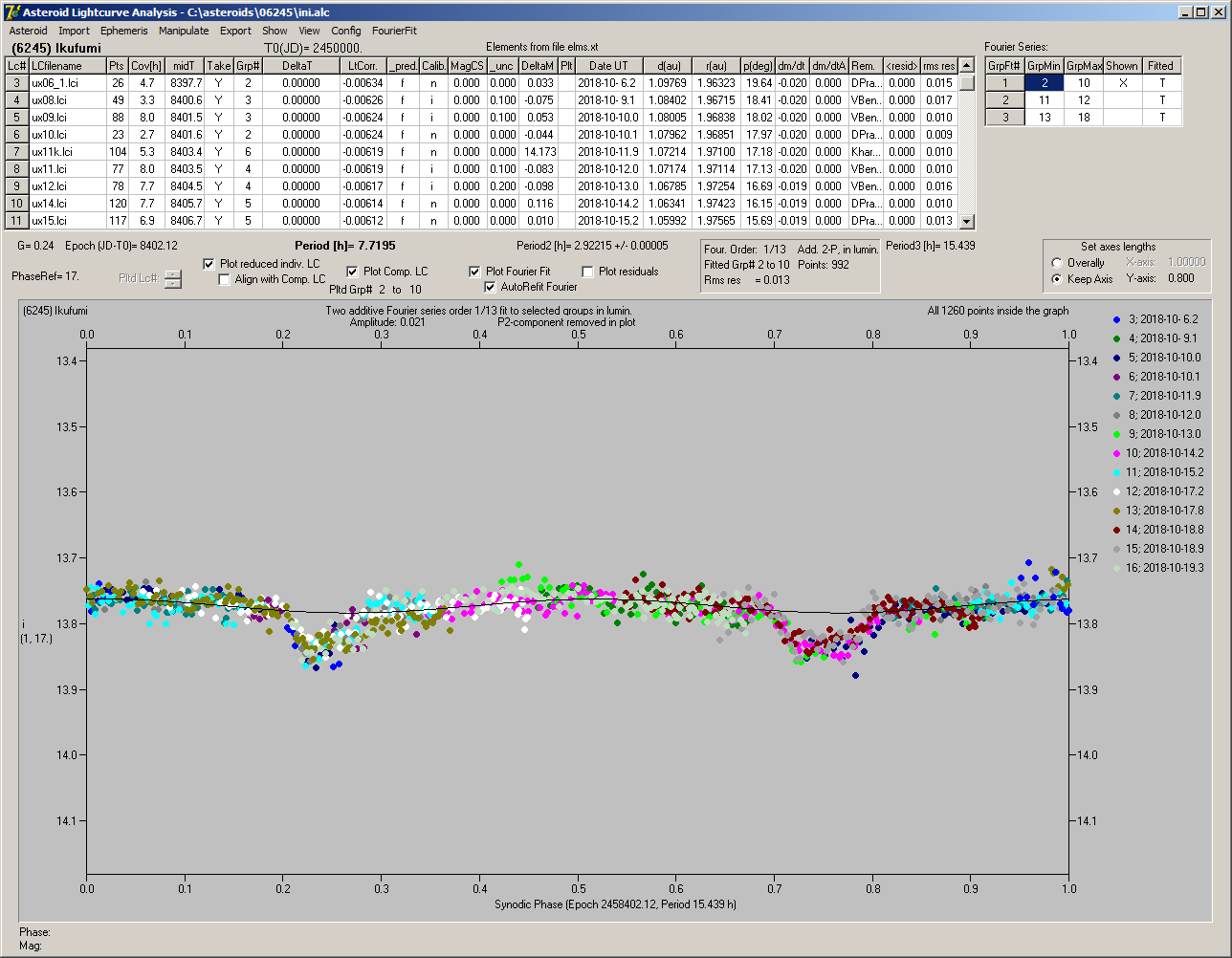This screenshot has width=1232, height=958.
Task: Click legend entry 16; 2018-10-19.3
Action: click(x=1158, y=568)
